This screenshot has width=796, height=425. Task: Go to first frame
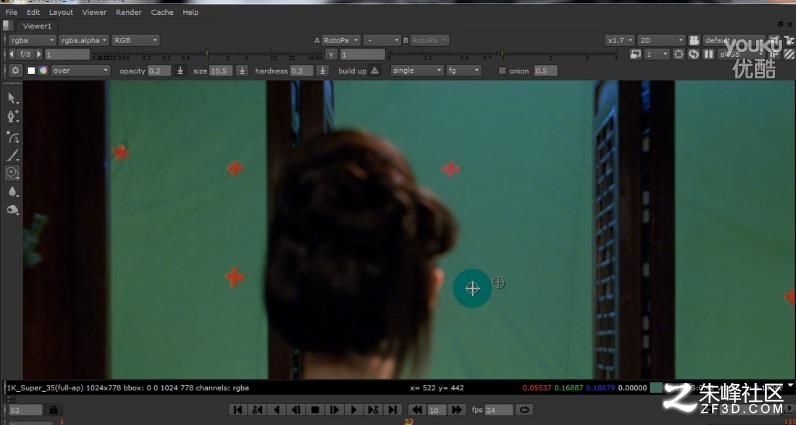[x=238, y=409]
